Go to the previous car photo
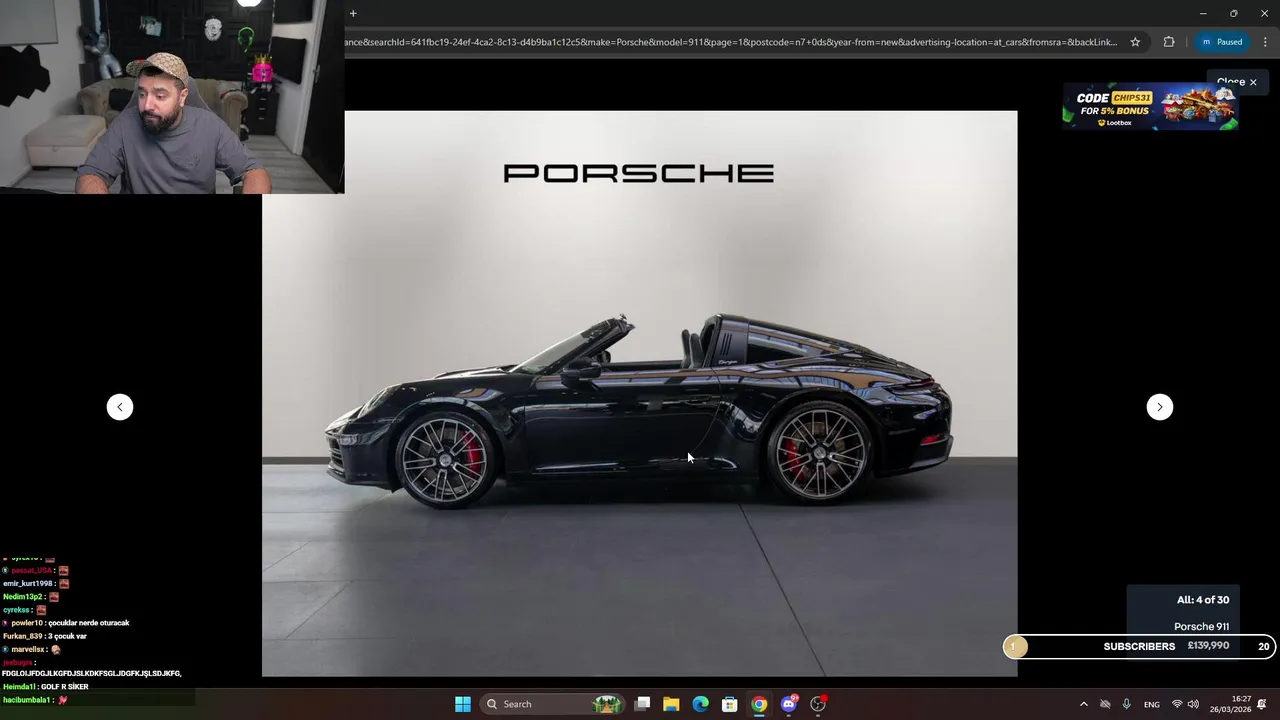Image resolution: width=1280 pixels, height=720 pixels. [120, 407]
